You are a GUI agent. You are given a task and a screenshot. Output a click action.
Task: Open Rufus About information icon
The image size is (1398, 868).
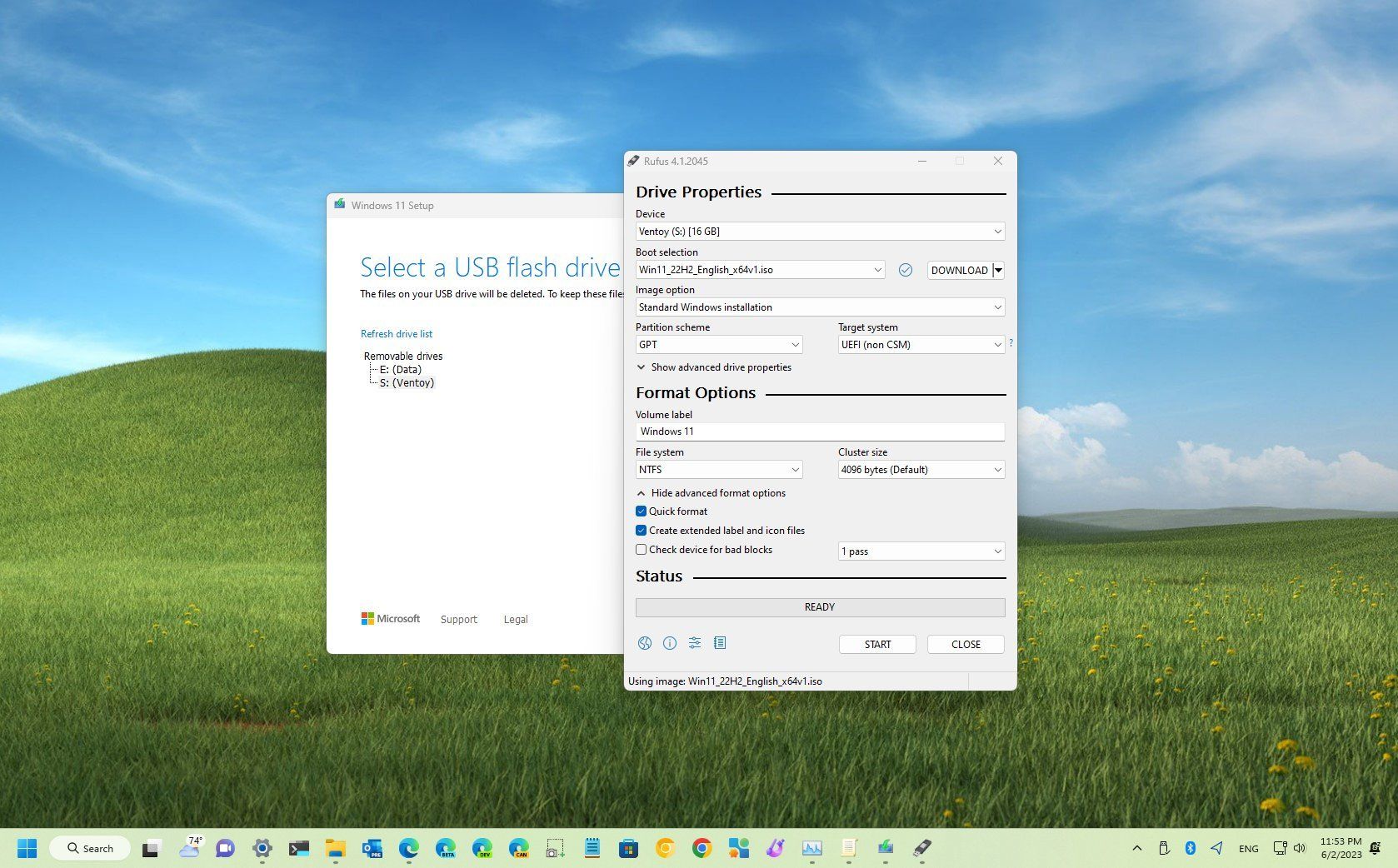point(670,643)
